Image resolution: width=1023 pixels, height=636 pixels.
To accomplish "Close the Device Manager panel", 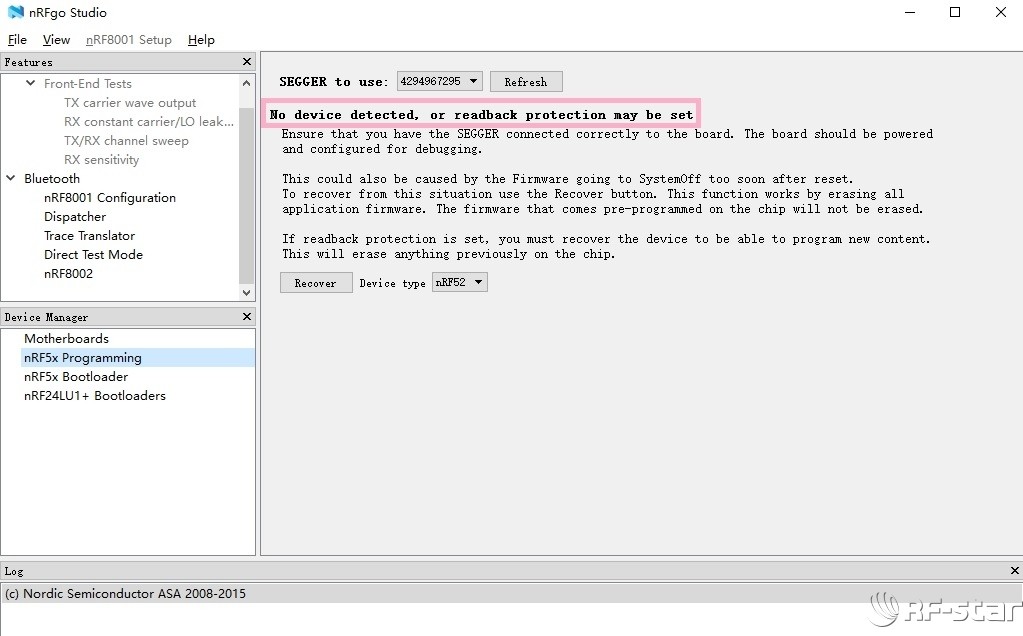I will pos(247,317).
